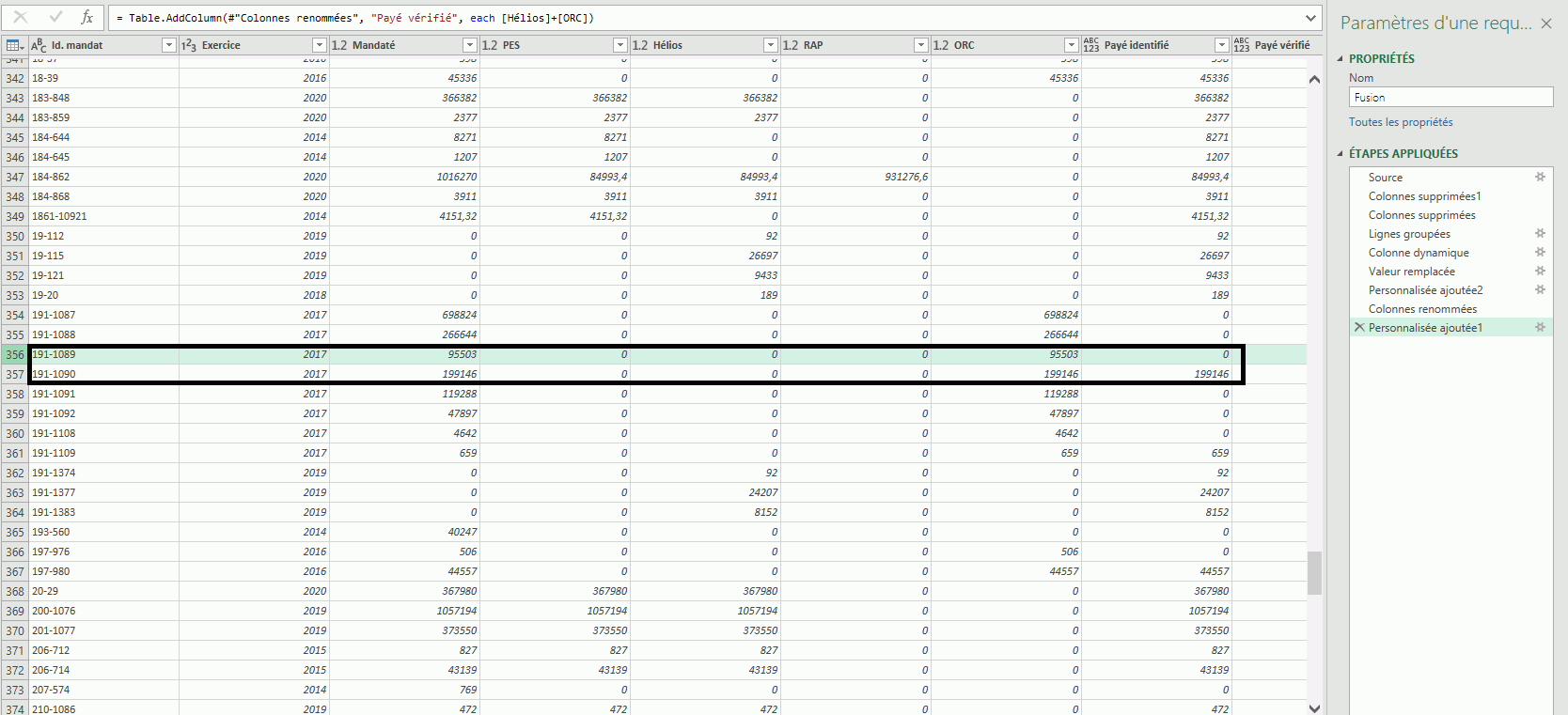Delete the Personnalisée ajoutée1 step using its X
Screen dimensions: 1568x715
[1359, 327]
